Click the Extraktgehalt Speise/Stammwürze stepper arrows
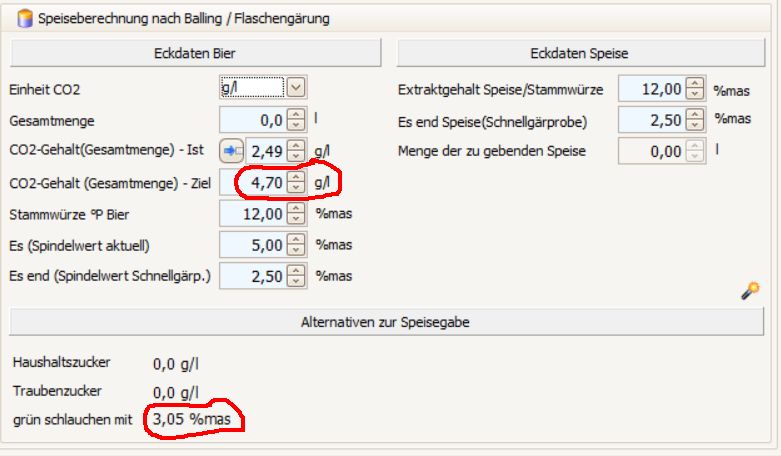 click(697, 89)
